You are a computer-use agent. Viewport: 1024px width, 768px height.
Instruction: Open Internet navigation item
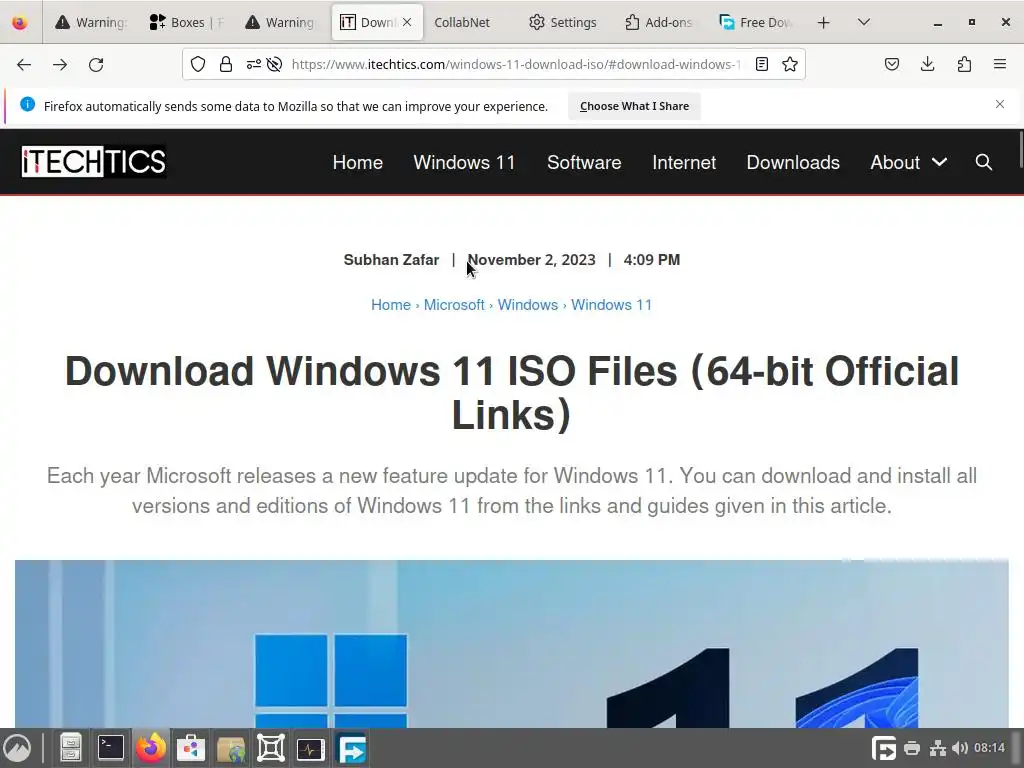tap(684, 163)
